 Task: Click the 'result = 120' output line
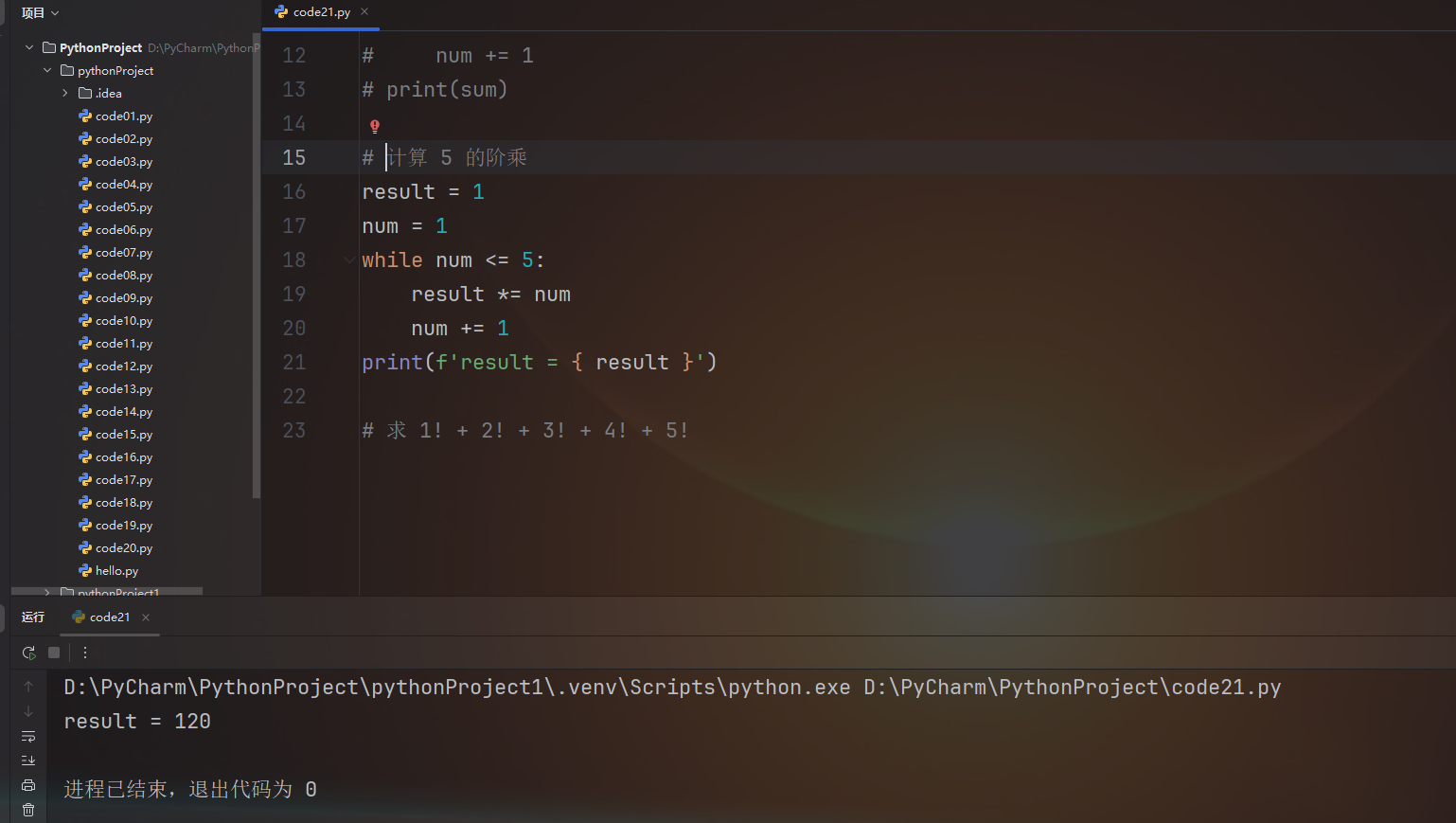tap(137, 722)
